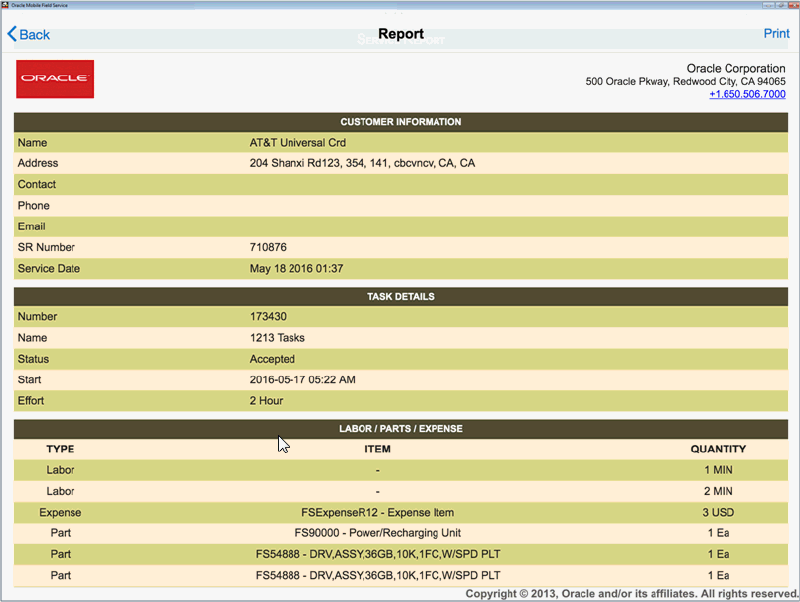Click the Phone row label
This screenshot has width=800, height=602.
[34, 206]
